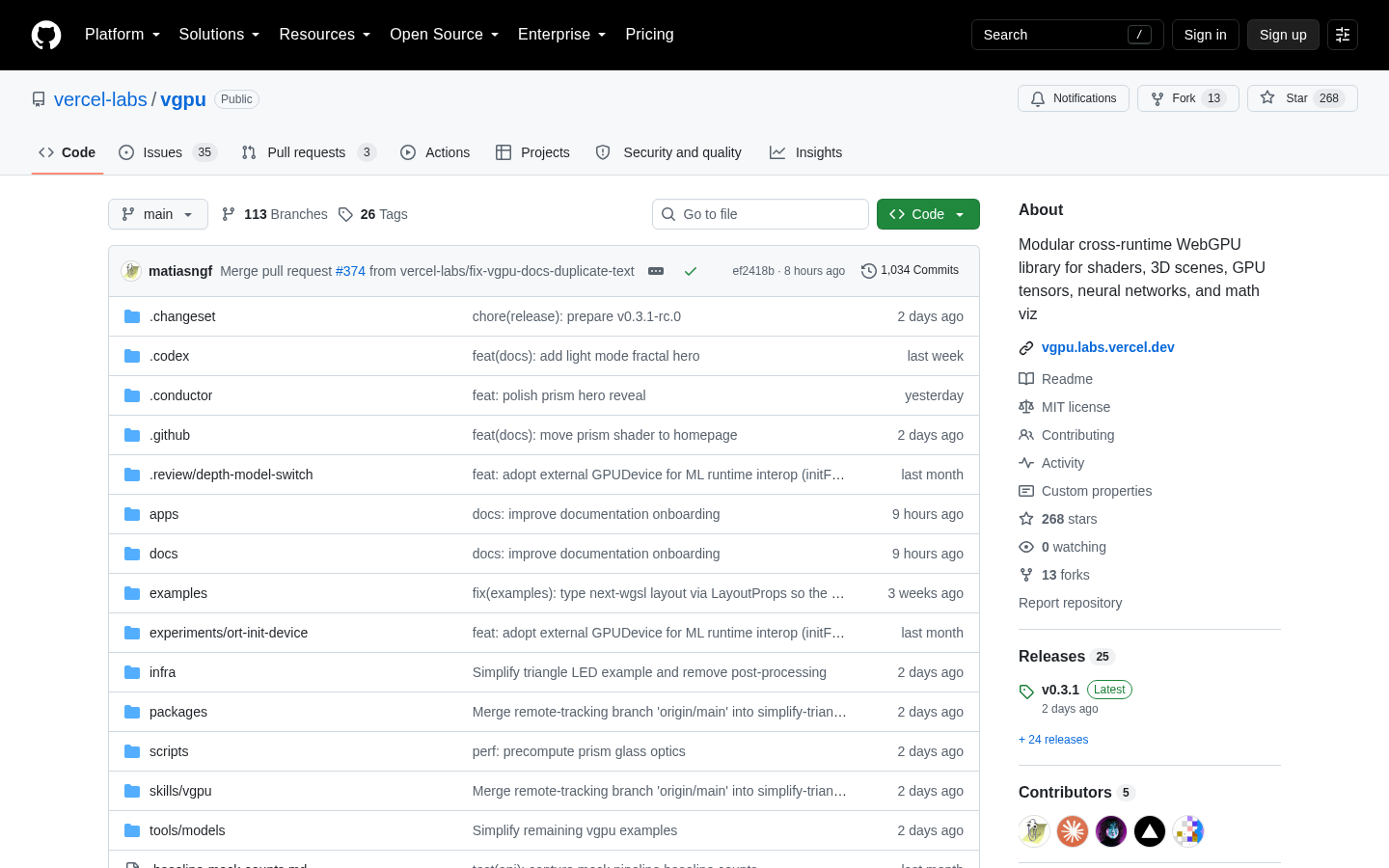Open the skills/vgpu folder
Screen dimensions: 1389x868
click(x=180, y=791)
